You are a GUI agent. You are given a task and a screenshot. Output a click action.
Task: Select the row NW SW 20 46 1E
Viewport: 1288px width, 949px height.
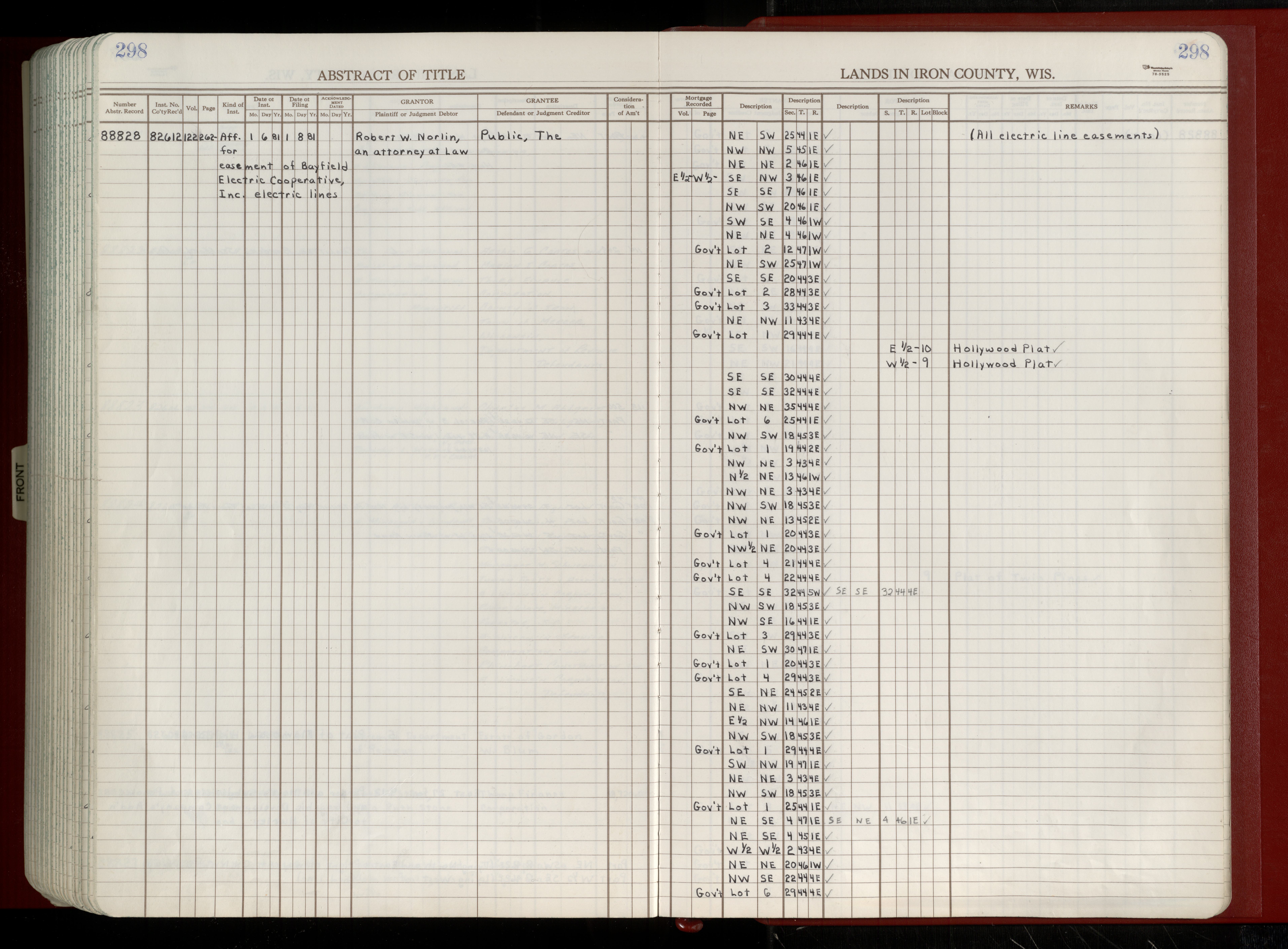tap(779, 207)
